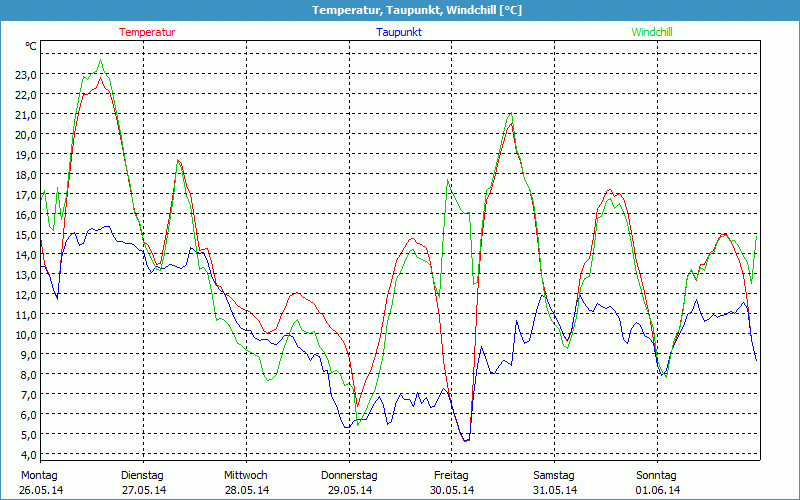Click the blue Taupunkt legend label
Screen dimensions: 800x500
coord(399,32)
